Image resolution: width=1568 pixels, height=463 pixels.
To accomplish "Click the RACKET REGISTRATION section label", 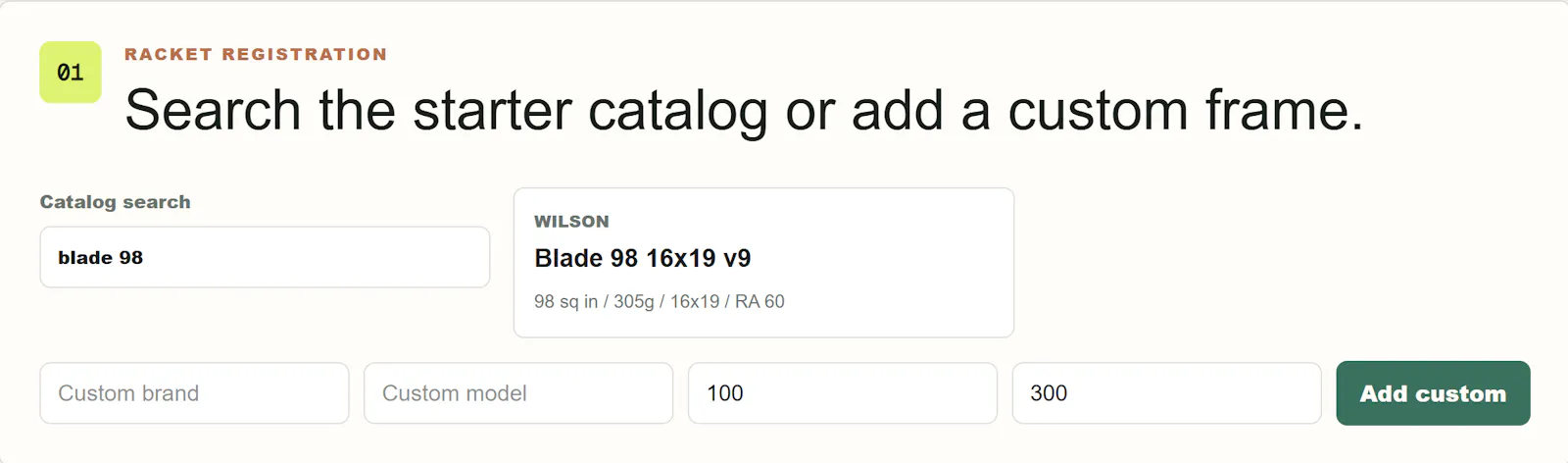I will pyautogui.click(x=256, y=54).
